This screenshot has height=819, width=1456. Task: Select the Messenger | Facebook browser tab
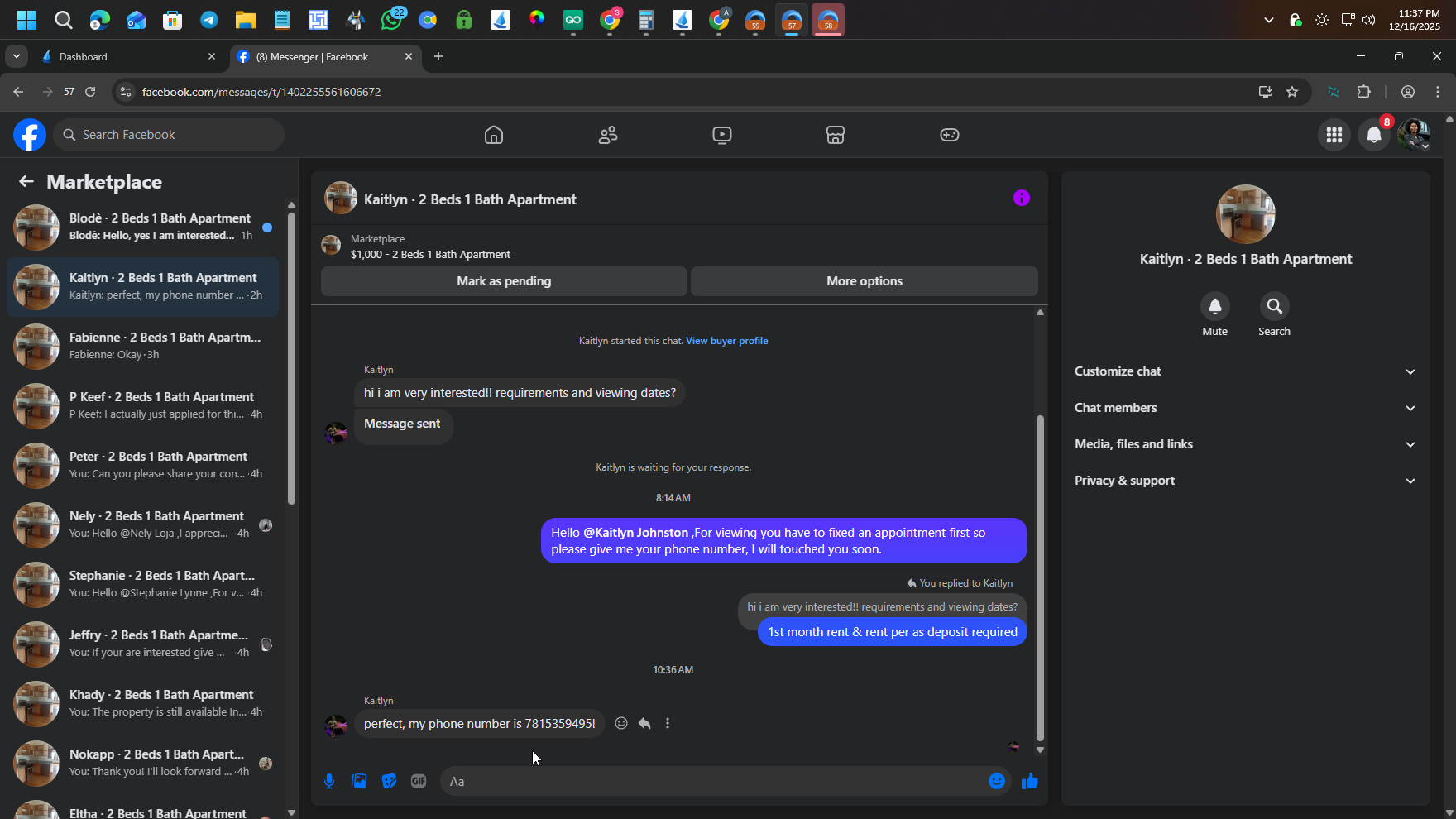(x=325, y=56)
